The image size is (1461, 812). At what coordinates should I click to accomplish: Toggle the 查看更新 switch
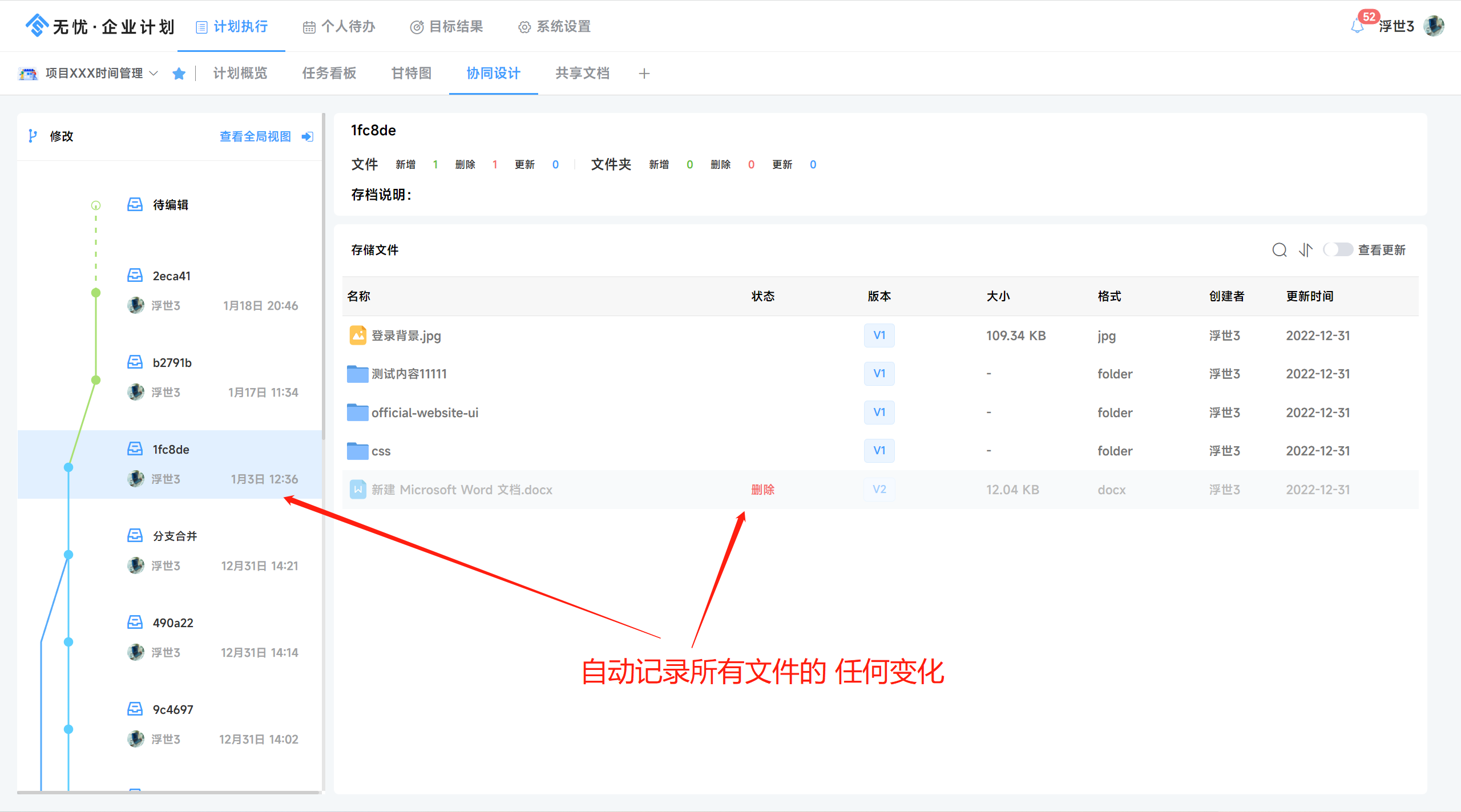coord(1338,250)
